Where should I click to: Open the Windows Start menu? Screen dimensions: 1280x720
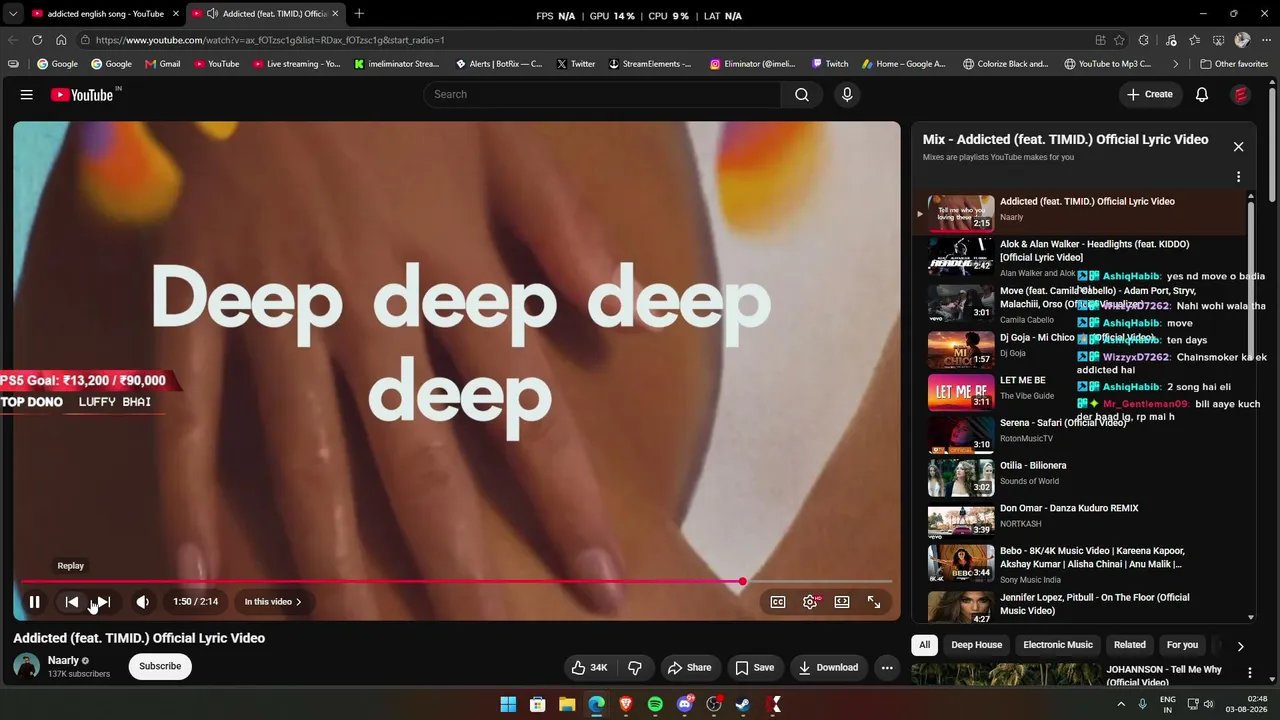508,705
